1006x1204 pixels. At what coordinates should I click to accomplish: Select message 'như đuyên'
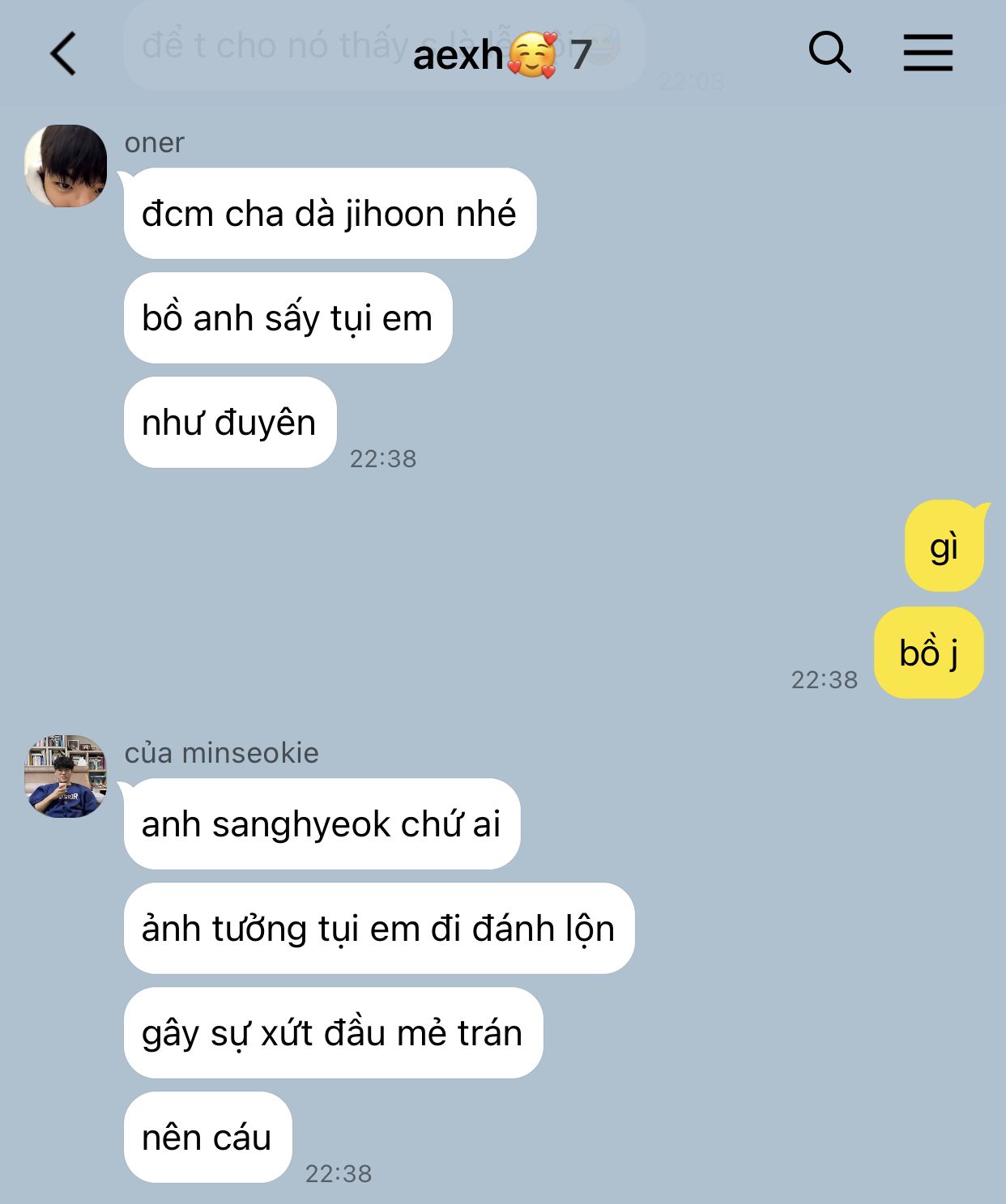tap(230, 422)
